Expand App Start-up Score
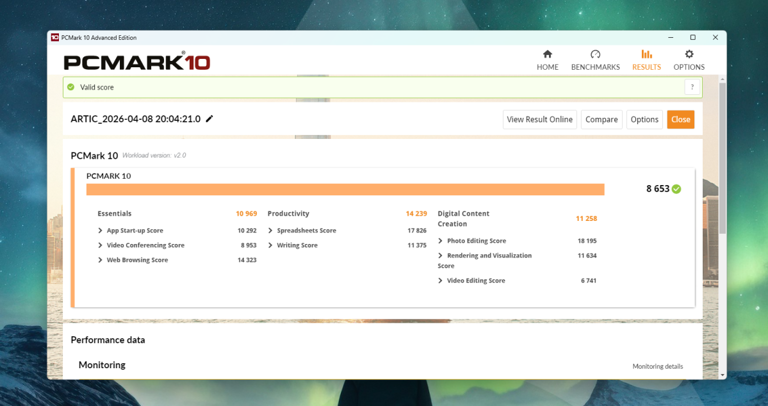This screenshot has width=768, height=406. click(x=100, y=231)
